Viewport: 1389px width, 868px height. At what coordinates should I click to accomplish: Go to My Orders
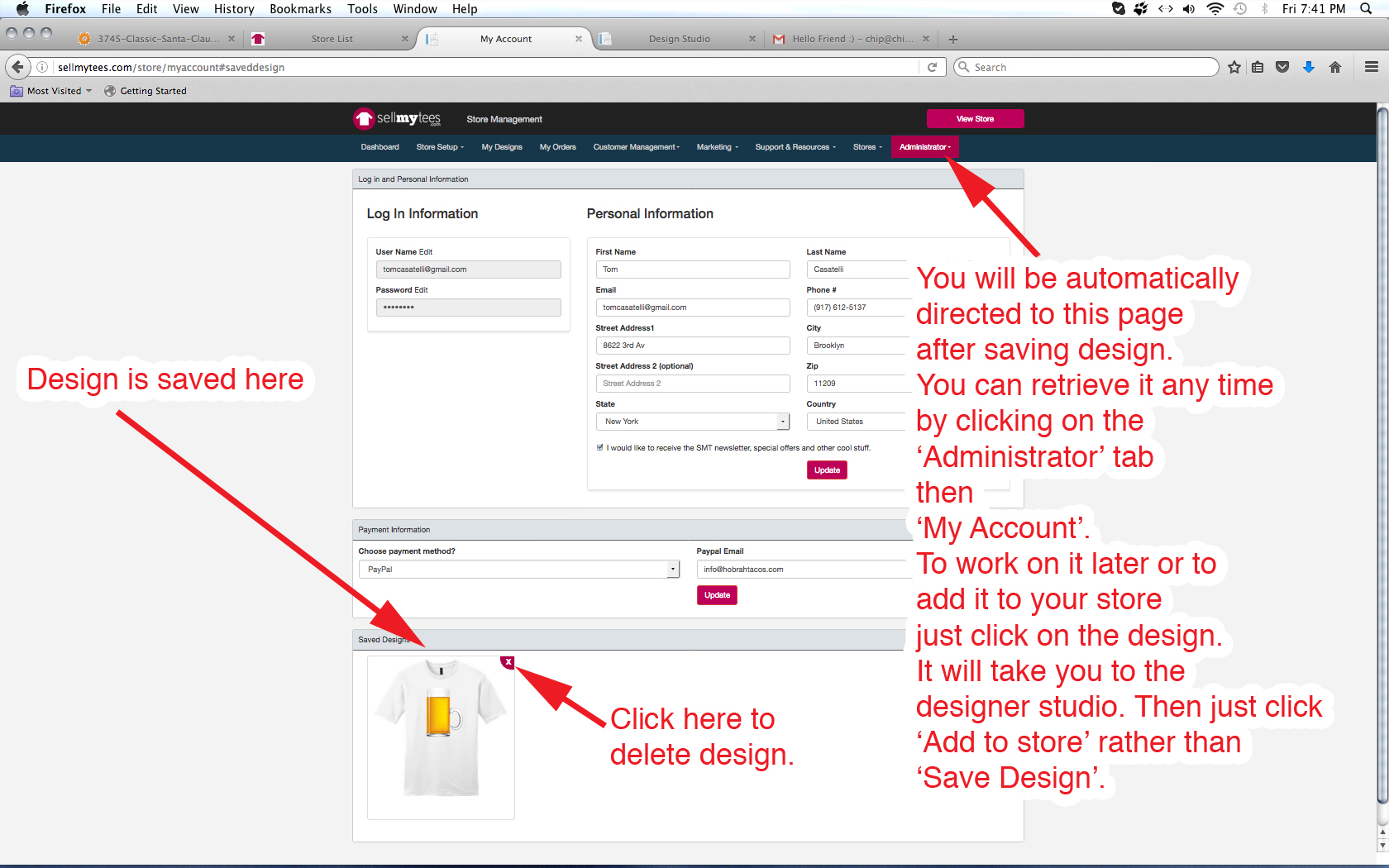pos(558,147)
